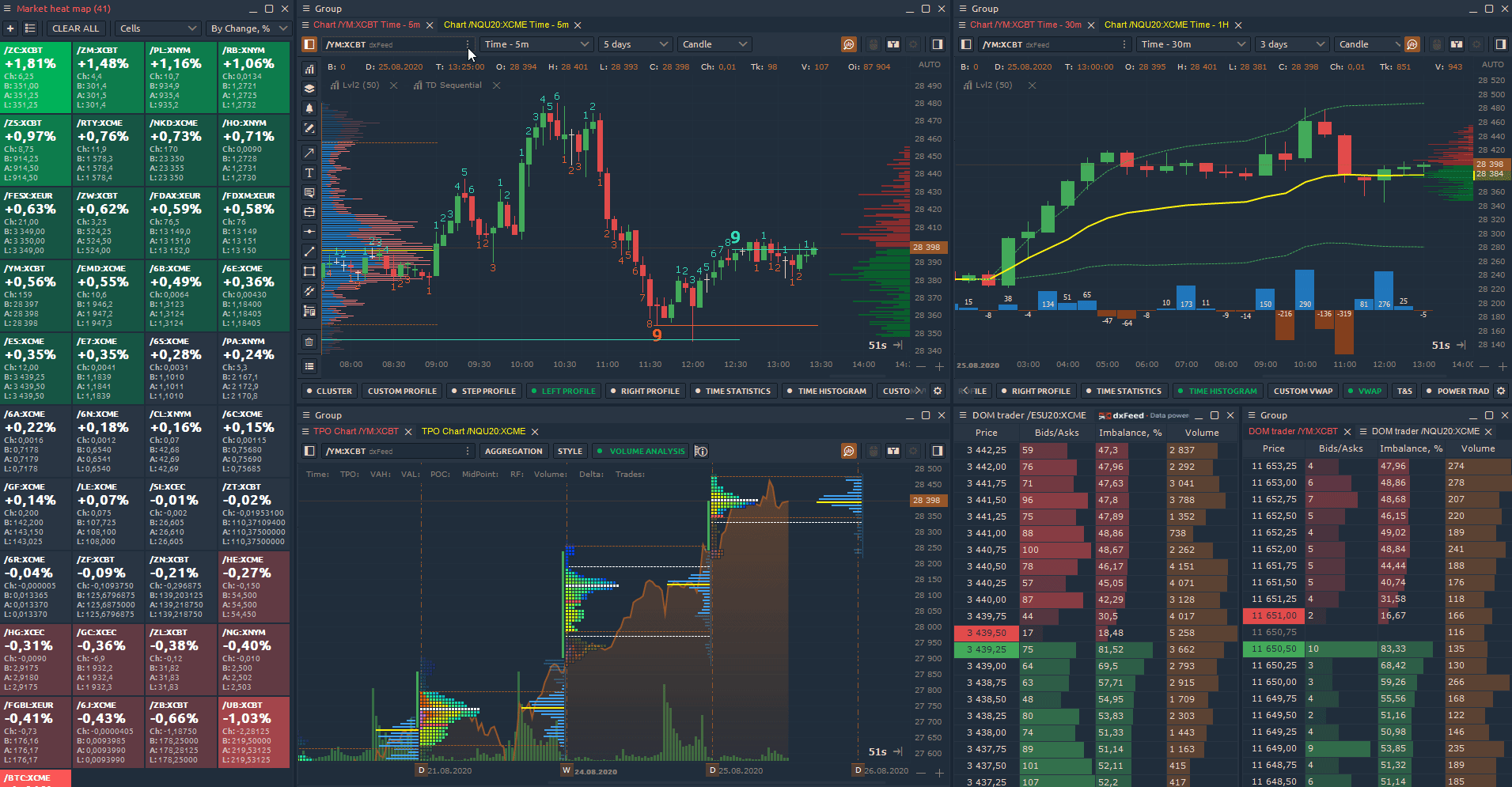Select the arrow drawing tool
Image resolution: width=1512 pixels, height=787 pixels.
point(309,152)
